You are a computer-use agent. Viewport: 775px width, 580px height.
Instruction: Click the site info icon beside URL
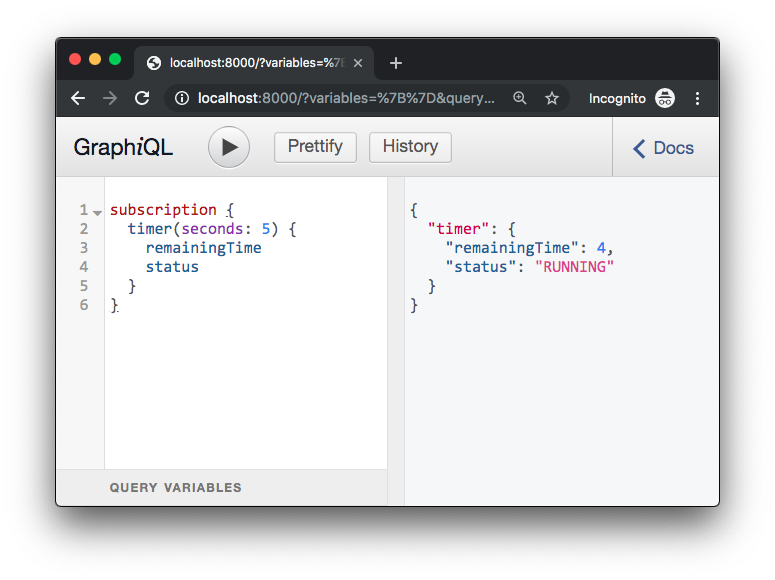pos(182,98)
